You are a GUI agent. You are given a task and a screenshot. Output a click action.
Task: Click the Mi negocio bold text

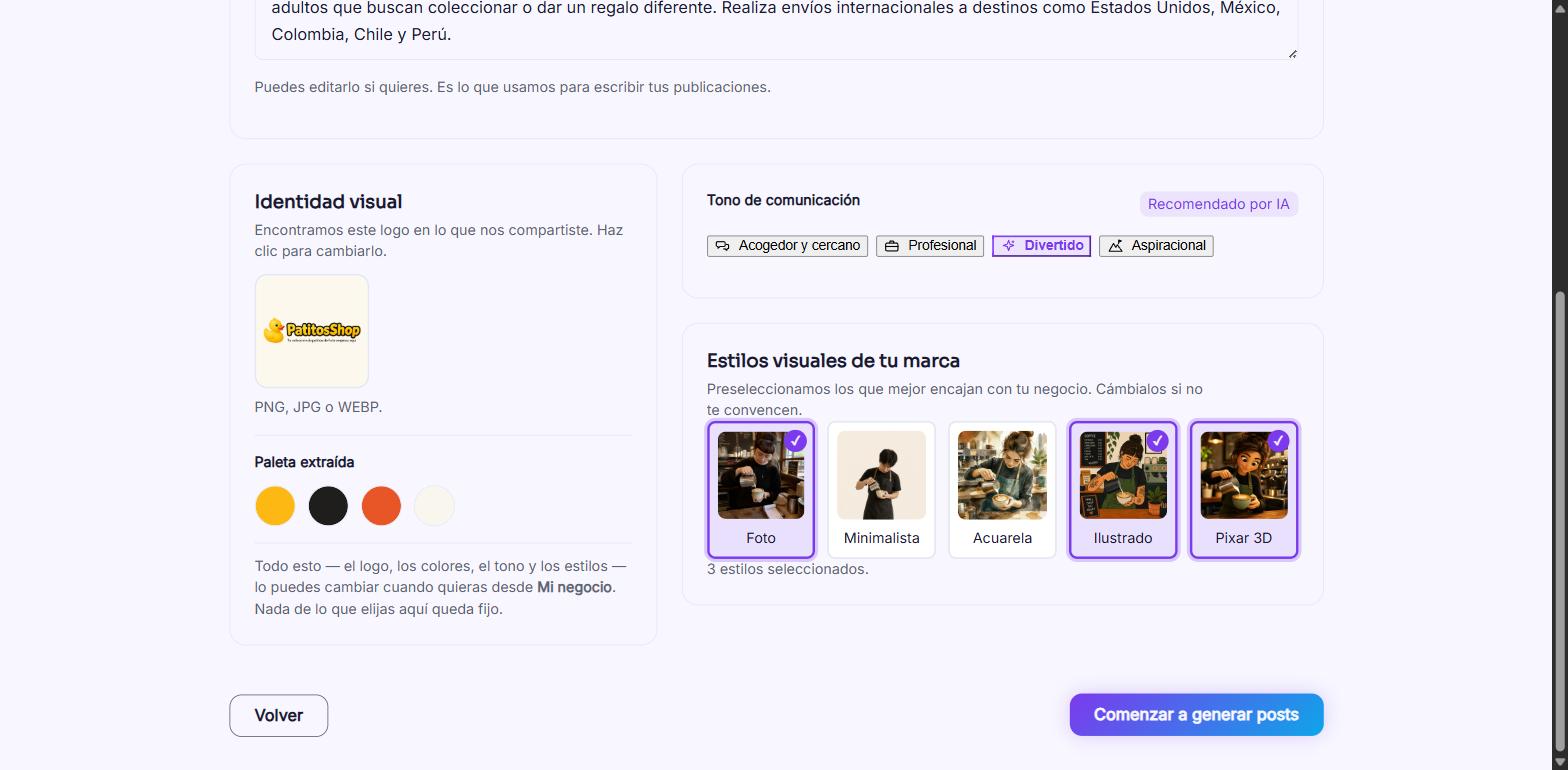(574, 588)
